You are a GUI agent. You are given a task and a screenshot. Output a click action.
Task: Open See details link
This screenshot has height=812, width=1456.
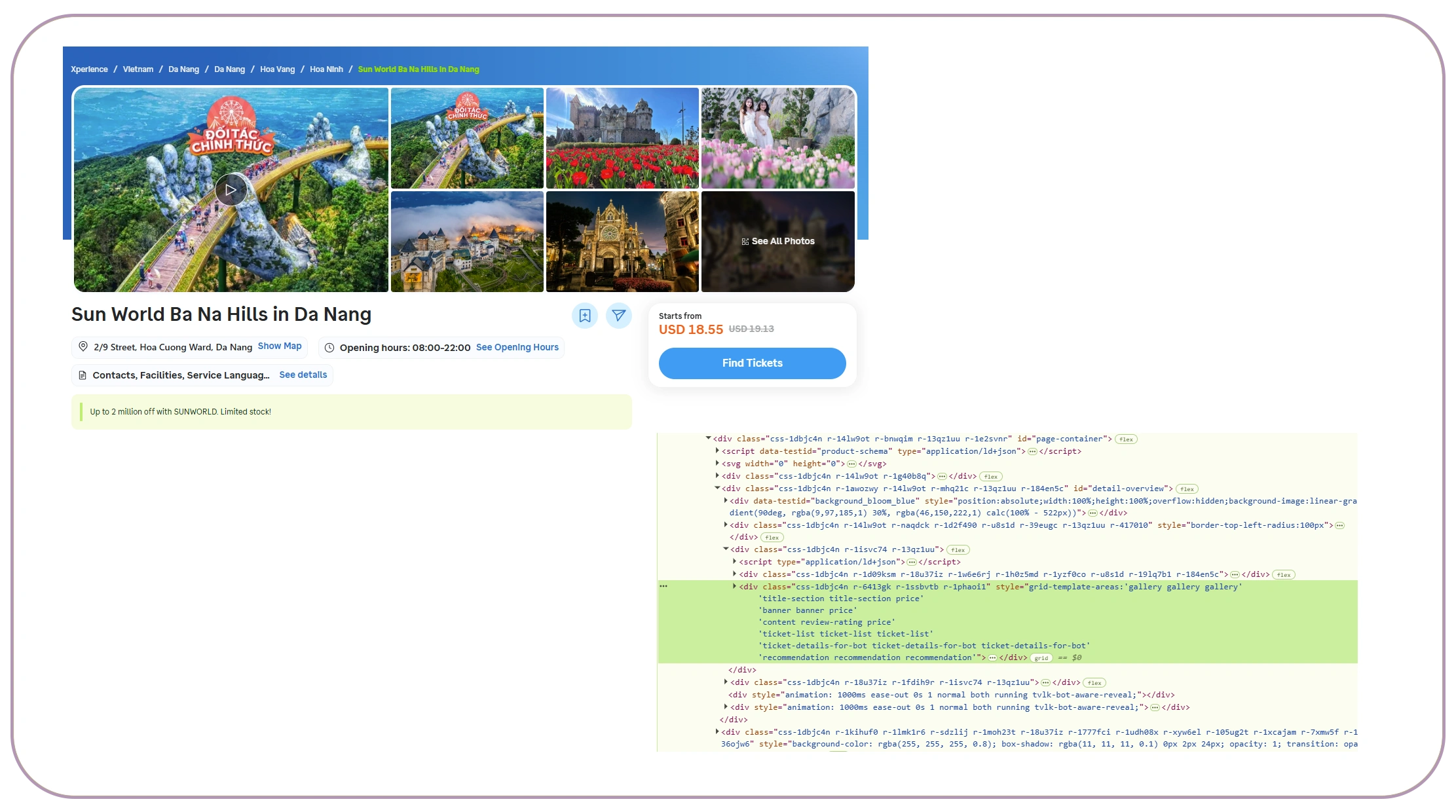[x=303, y=375]
